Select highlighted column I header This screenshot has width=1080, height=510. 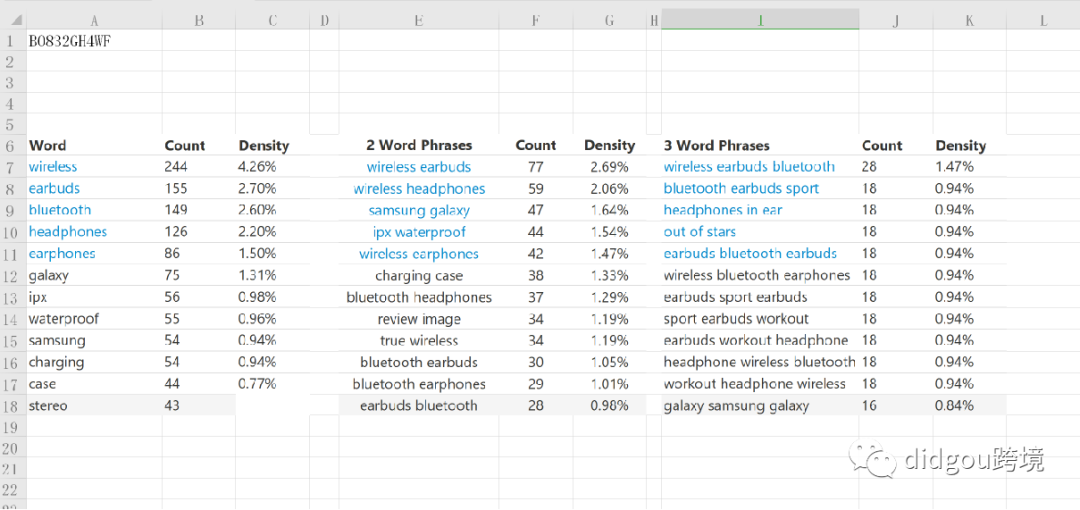[x=760, y=20]
